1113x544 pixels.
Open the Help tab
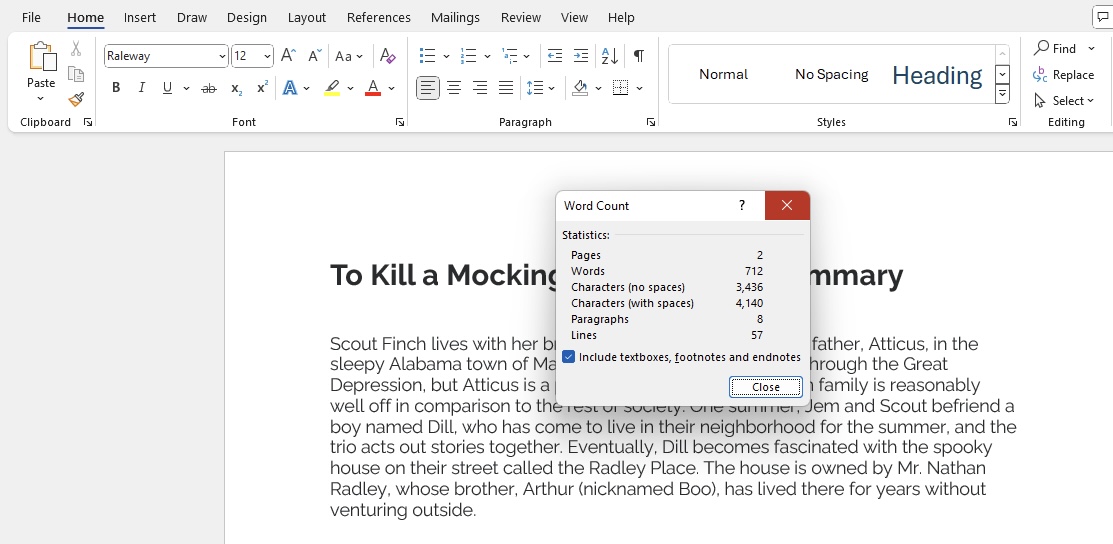click(621, 17)
